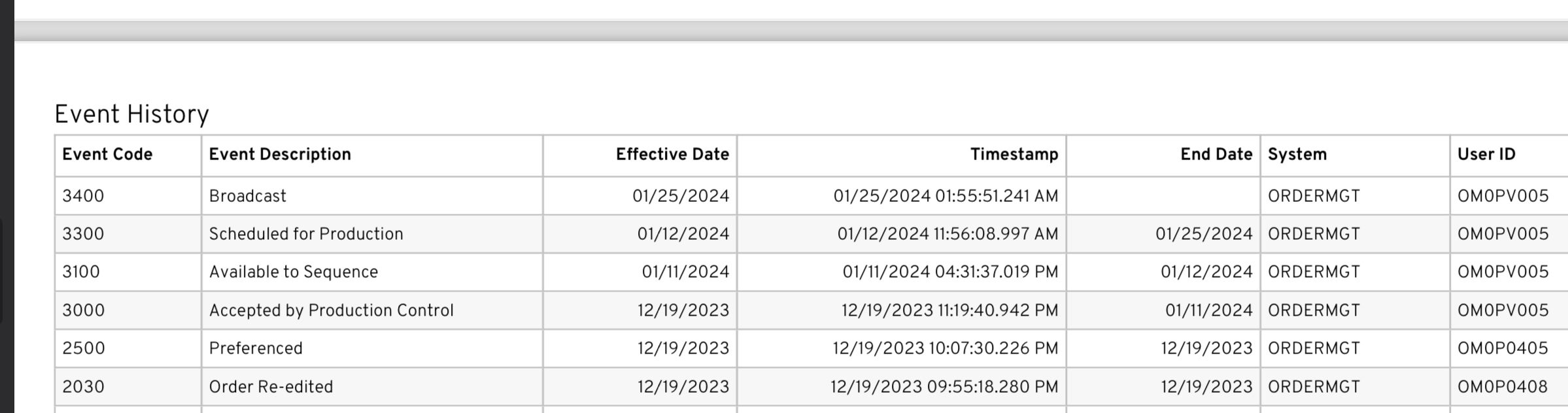Select user ID OM0P0405 cell
The image size is (1568, 413).
[1503, 348]
